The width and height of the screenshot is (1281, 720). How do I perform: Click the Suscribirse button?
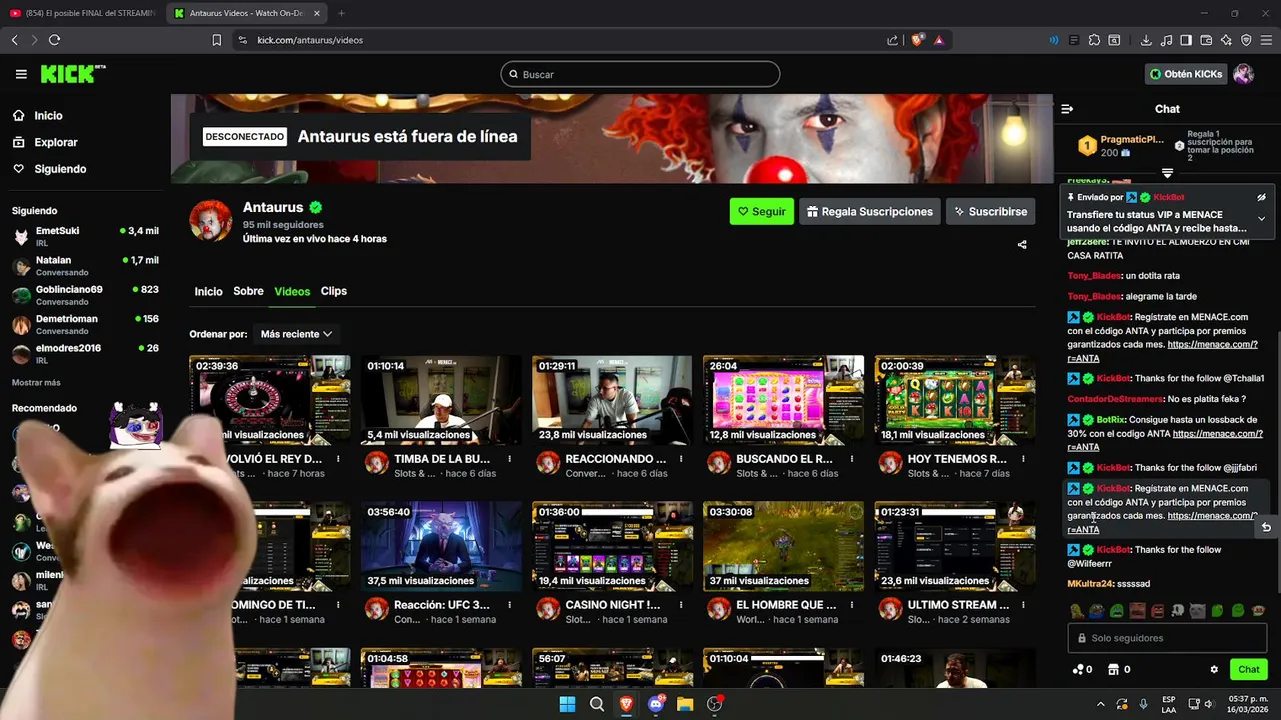click(x=990, y=211)
